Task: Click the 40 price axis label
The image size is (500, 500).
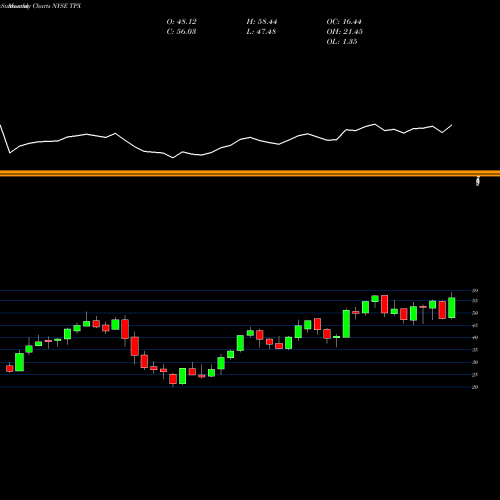Action: pyautogui.click(x=475, y=337)
